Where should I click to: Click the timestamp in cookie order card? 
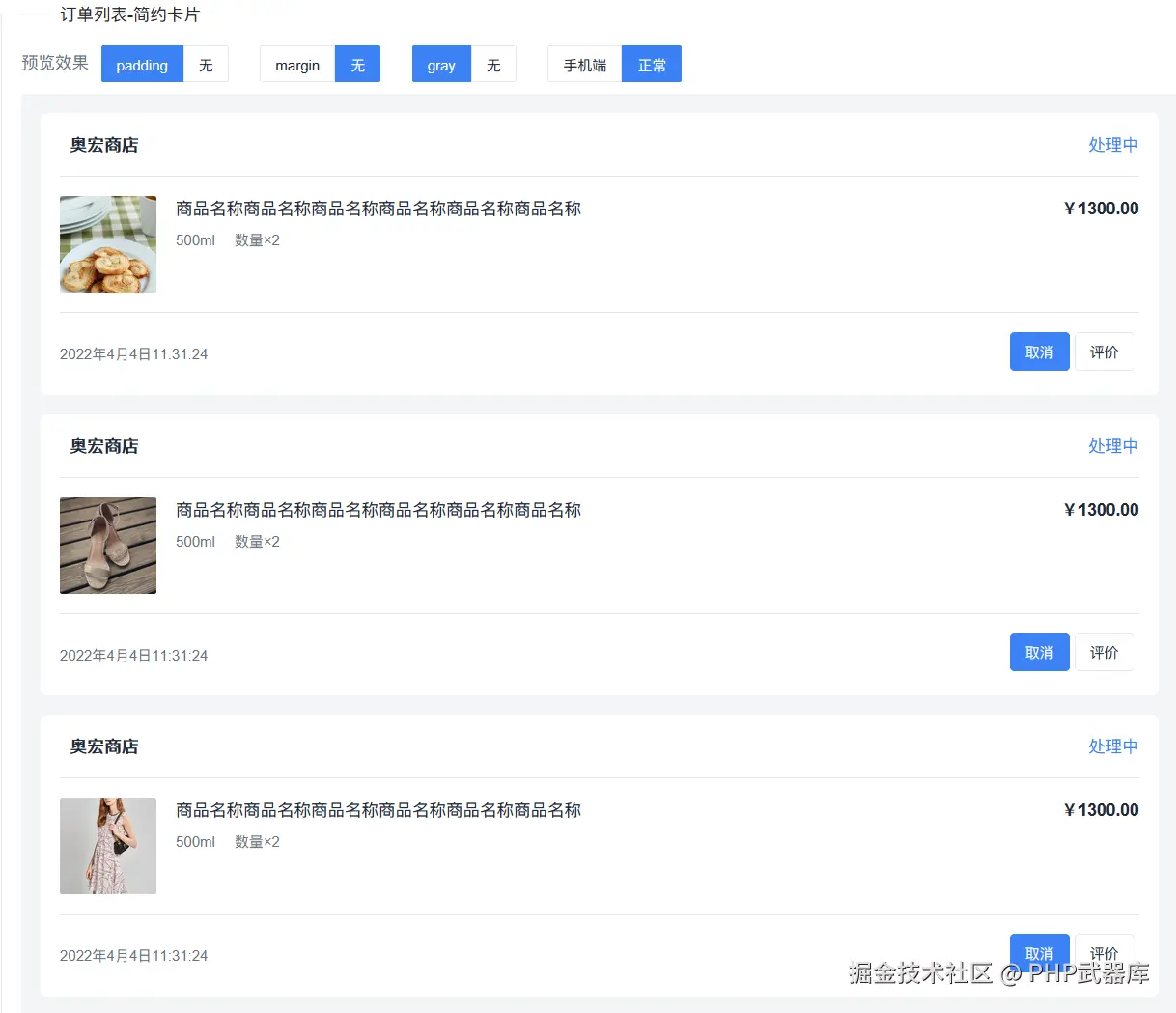[134, 354]
